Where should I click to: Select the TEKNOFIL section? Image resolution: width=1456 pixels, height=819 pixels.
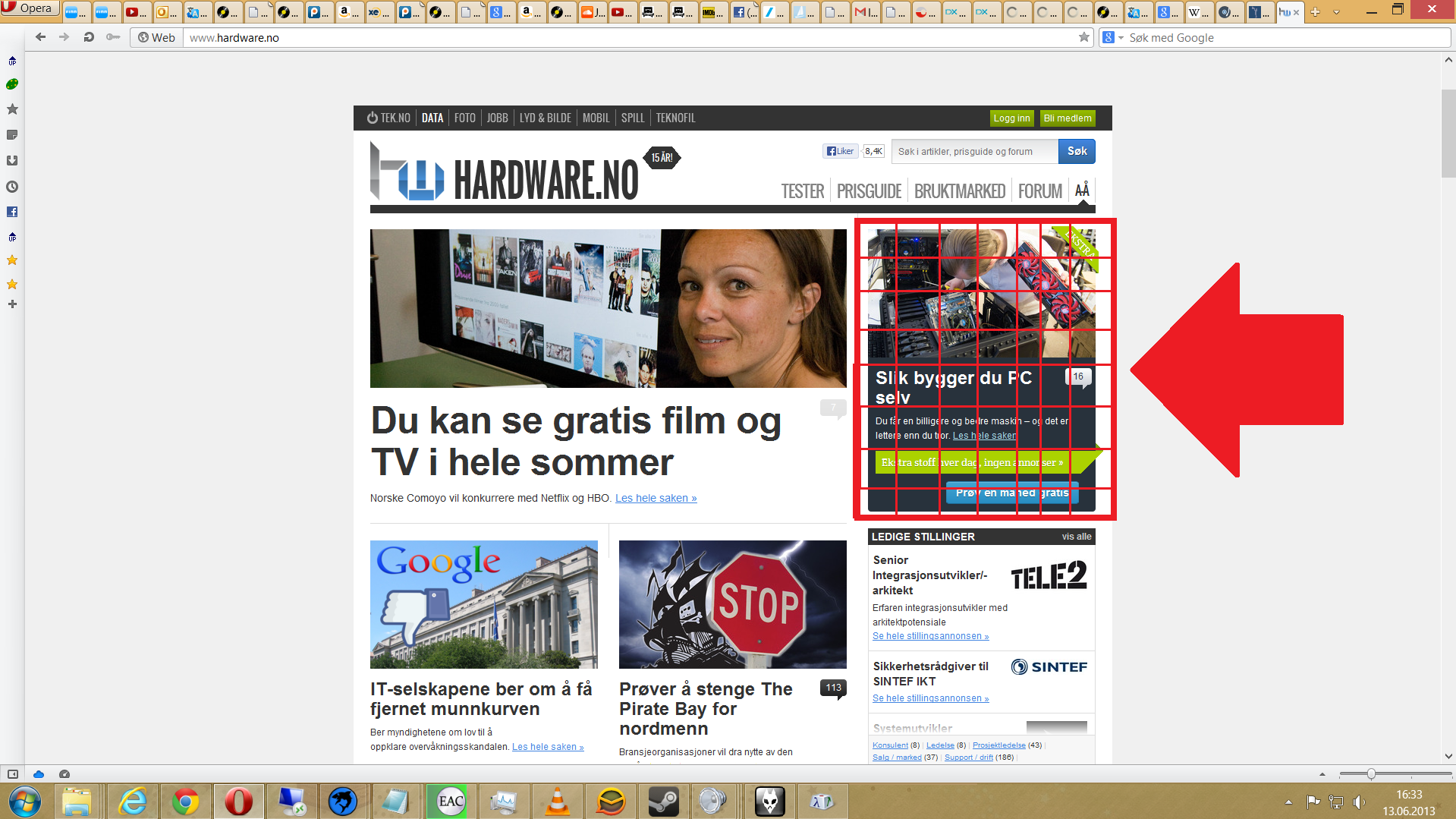[x=676, y=118]
